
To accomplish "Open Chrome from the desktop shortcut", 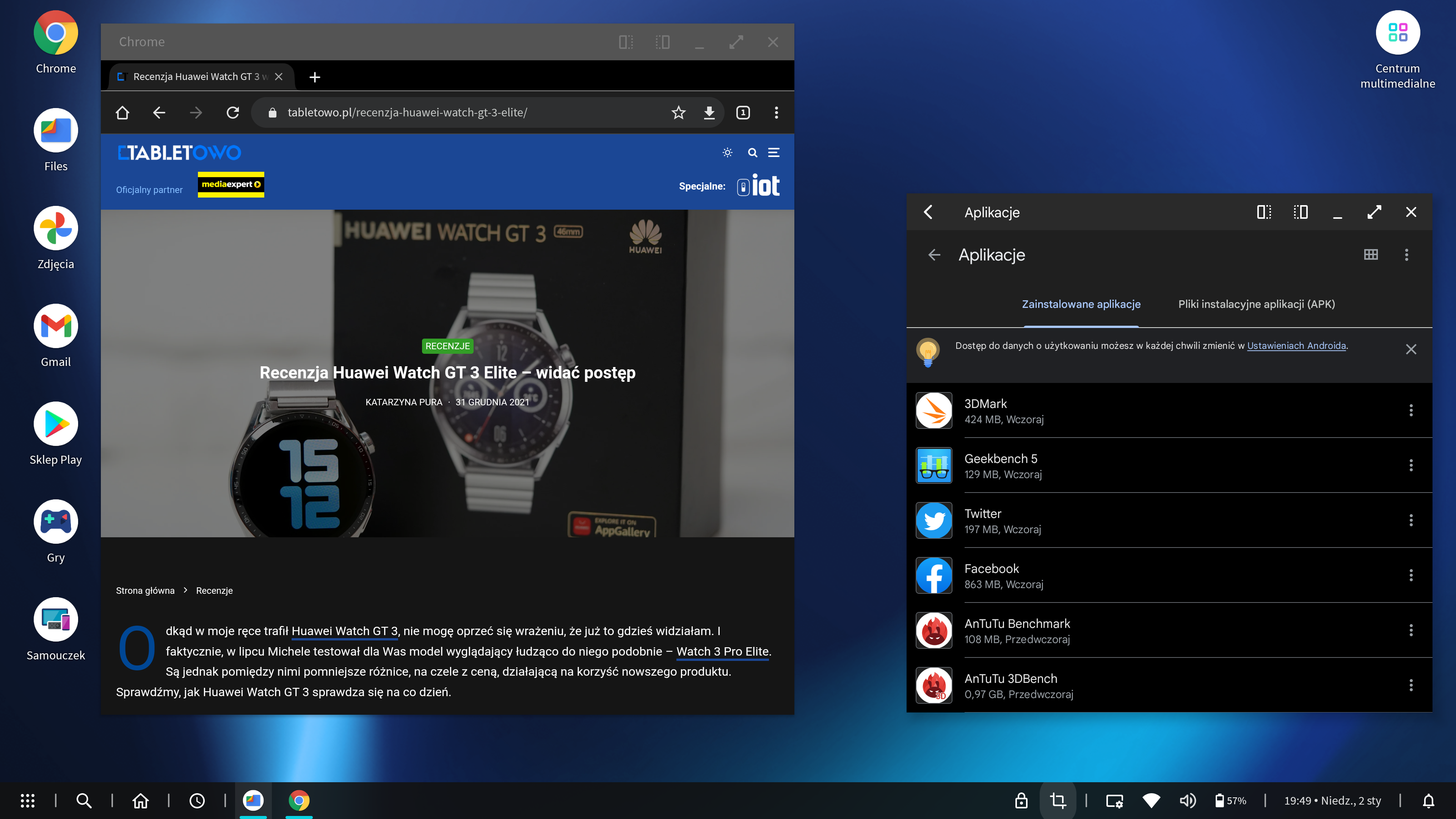I will coord(55,33).
